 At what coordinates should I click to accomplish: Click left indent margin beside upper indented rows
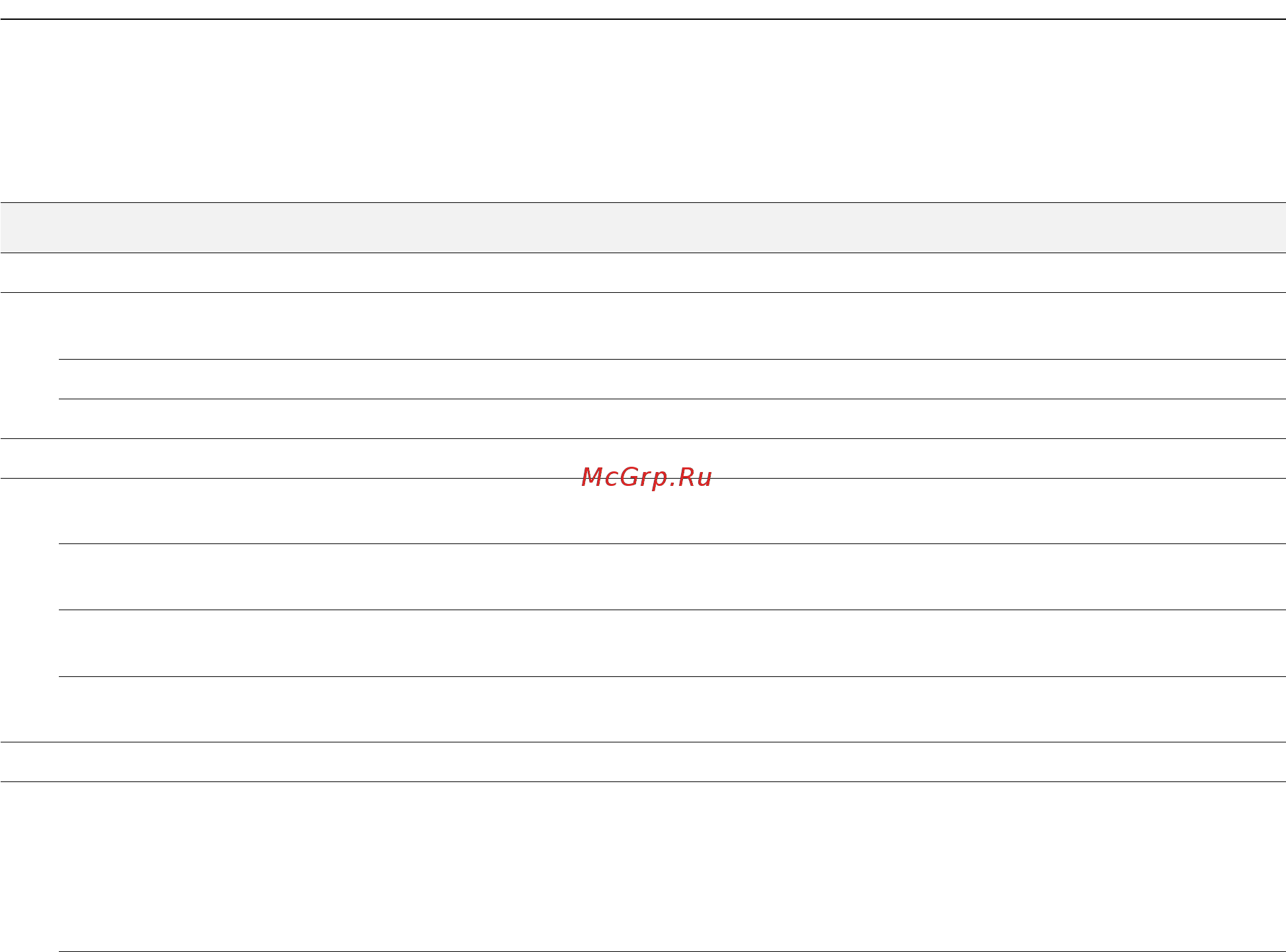click(30, 399)
